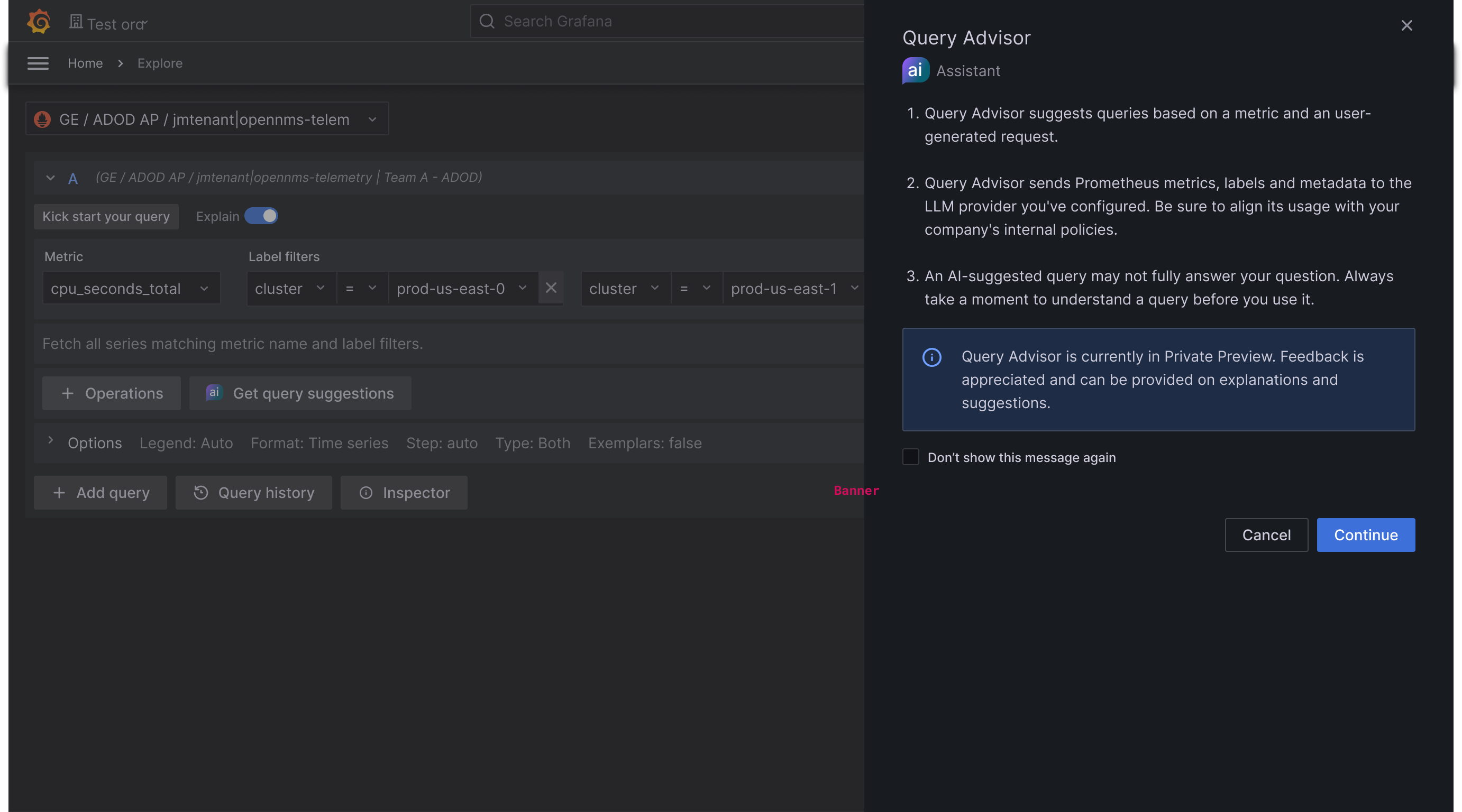Click the Search Grafana magnifier icon
The image size is (1462, 812).
[x=487, y=21]
